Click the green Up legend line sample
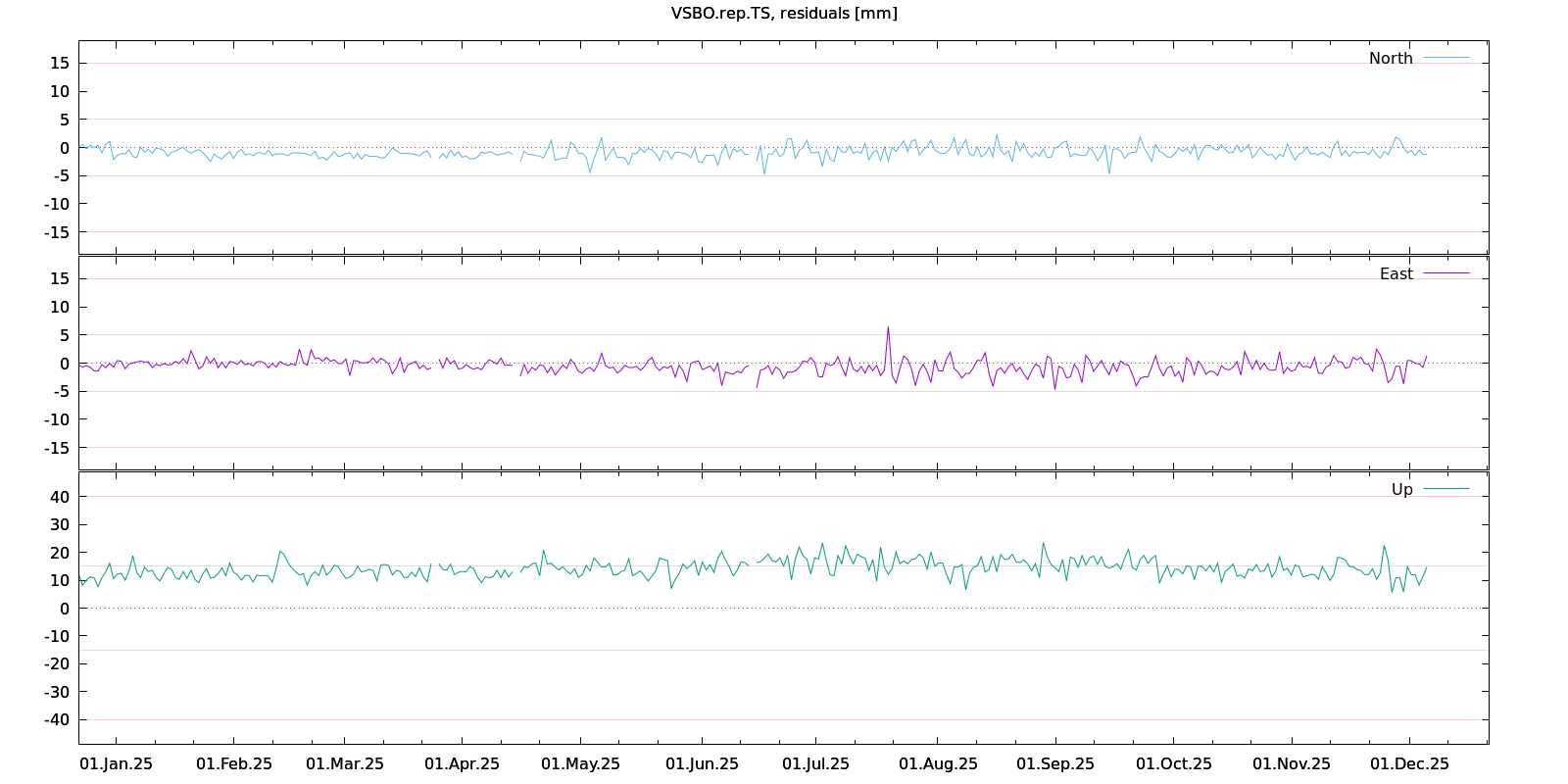The image size is (1568, 784). (x=1445, y=489)
